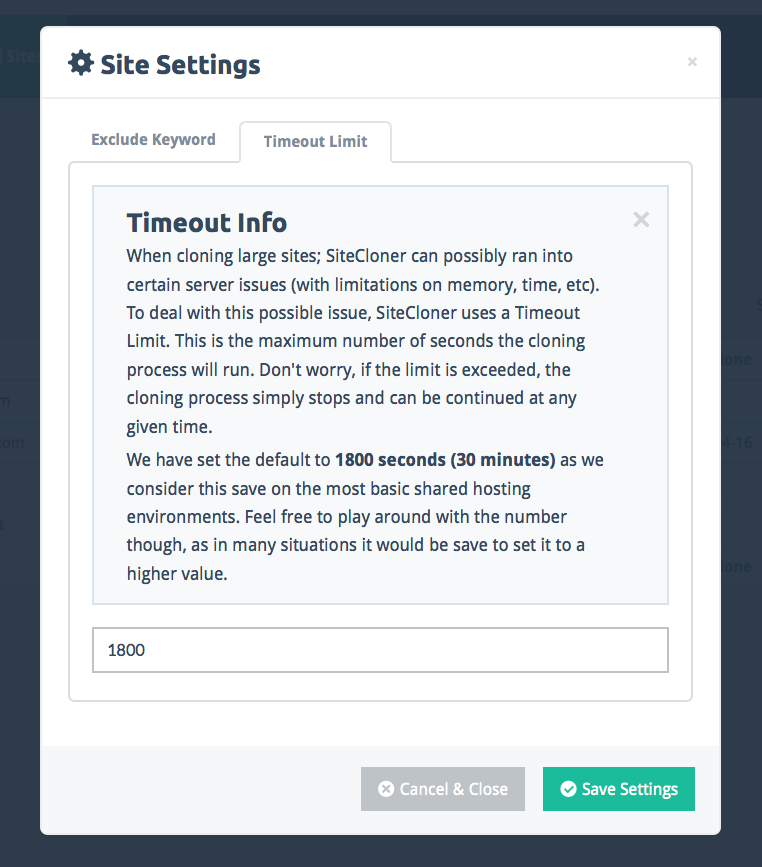
Task: Click the bold 1800 seconds (30 minutes) text
Action: (x=445, y=459)
